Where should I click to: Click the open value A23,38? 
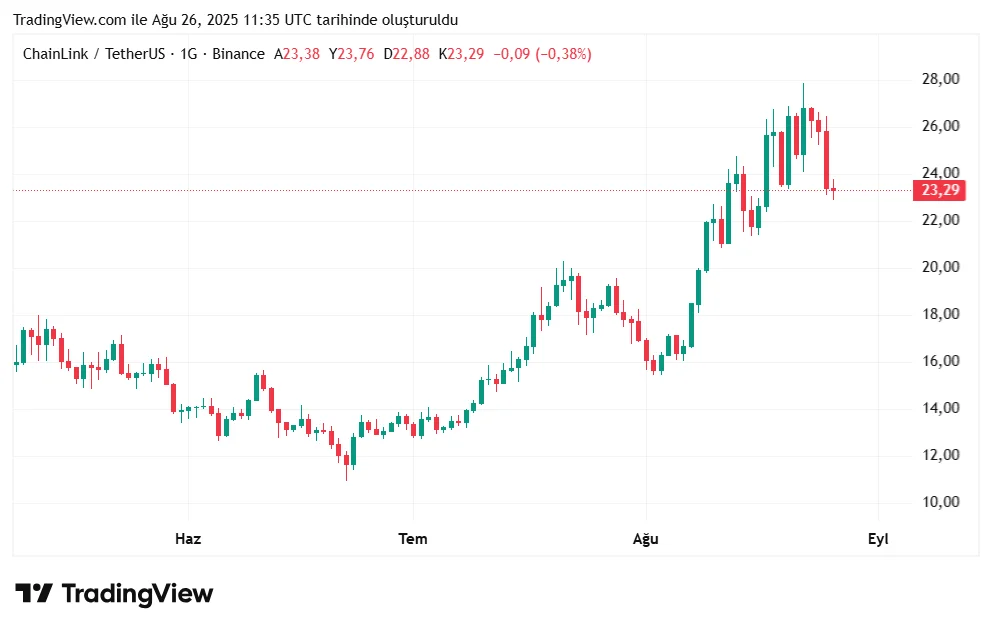point(297,54)
